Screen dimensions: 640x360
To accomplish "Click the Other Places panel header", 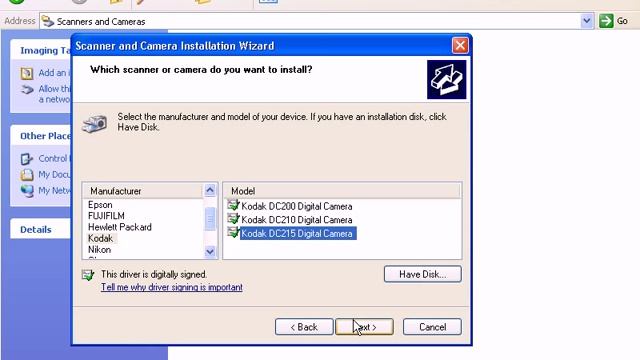I will [x=40, y=136].
